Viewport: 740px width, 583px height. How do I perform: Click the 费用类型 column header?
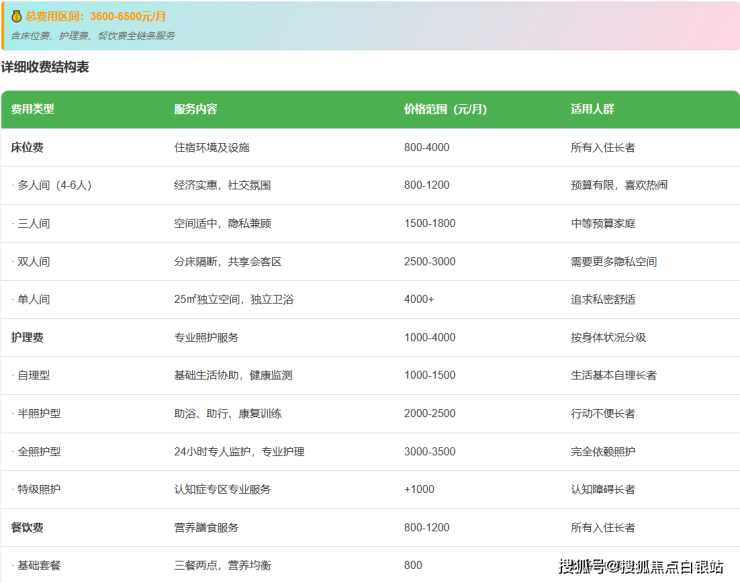pos(33,109)
